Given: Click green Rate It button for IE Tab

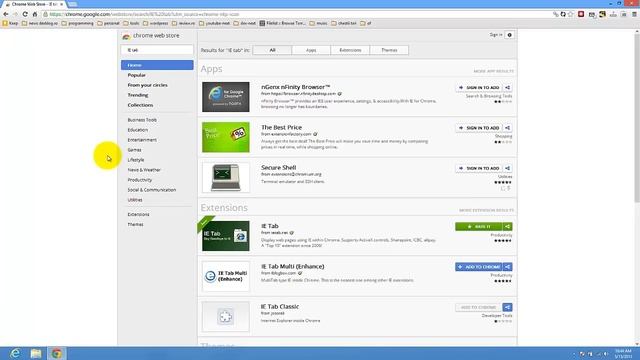Looking at the screenshot, I should click(x=478, y=227).
